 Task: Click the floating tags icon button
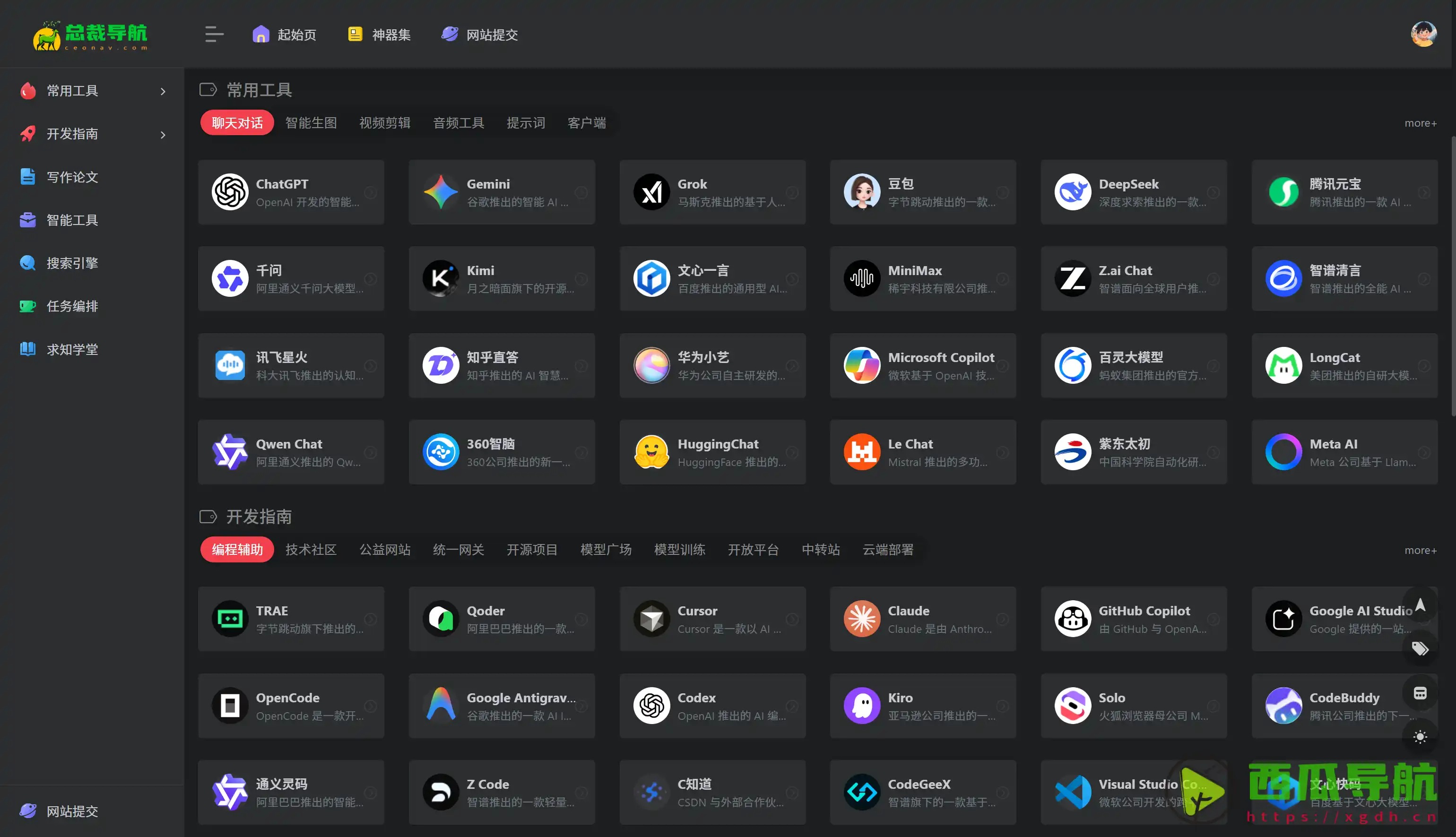1420,648
